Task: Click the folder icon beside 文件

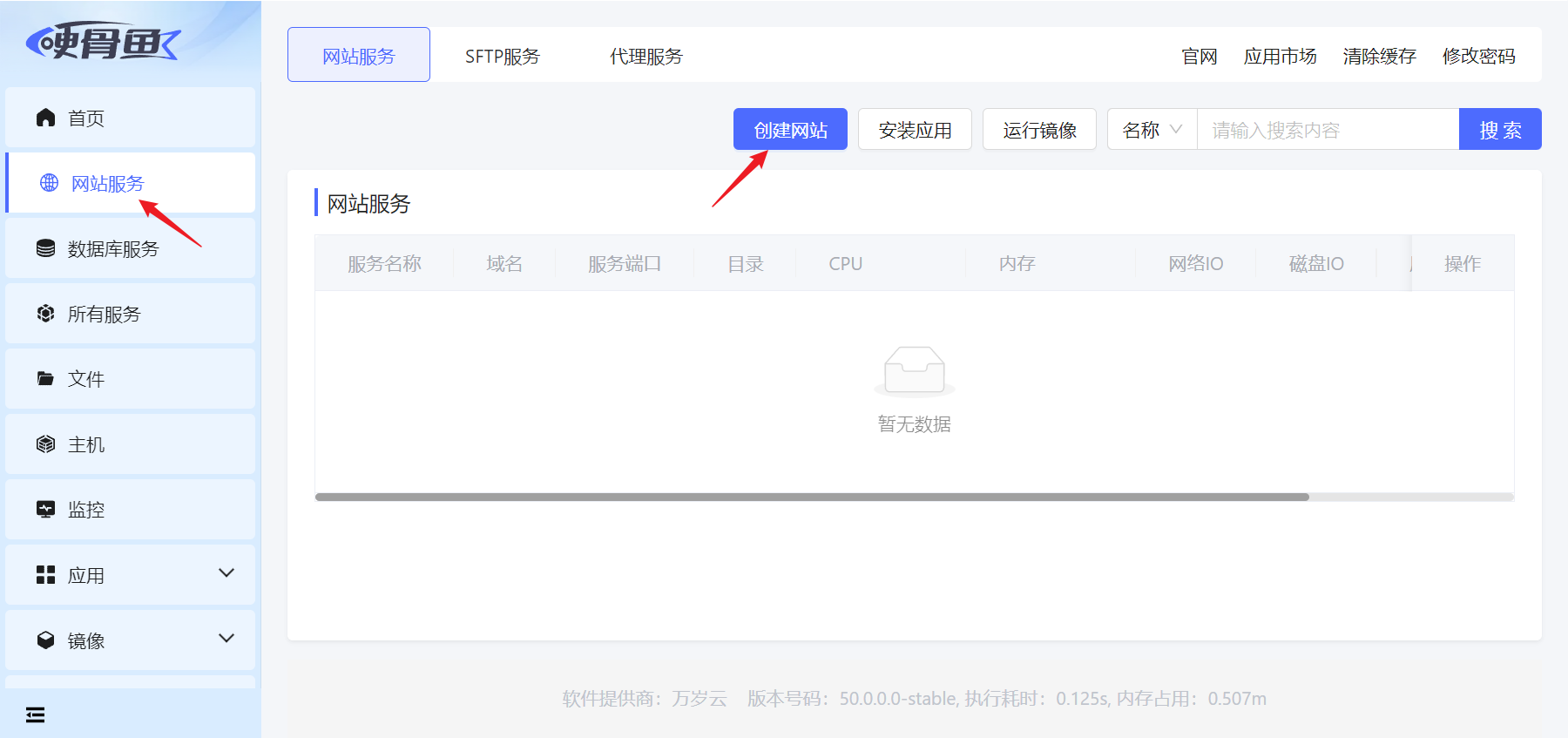Action: [x=46, y=379]
